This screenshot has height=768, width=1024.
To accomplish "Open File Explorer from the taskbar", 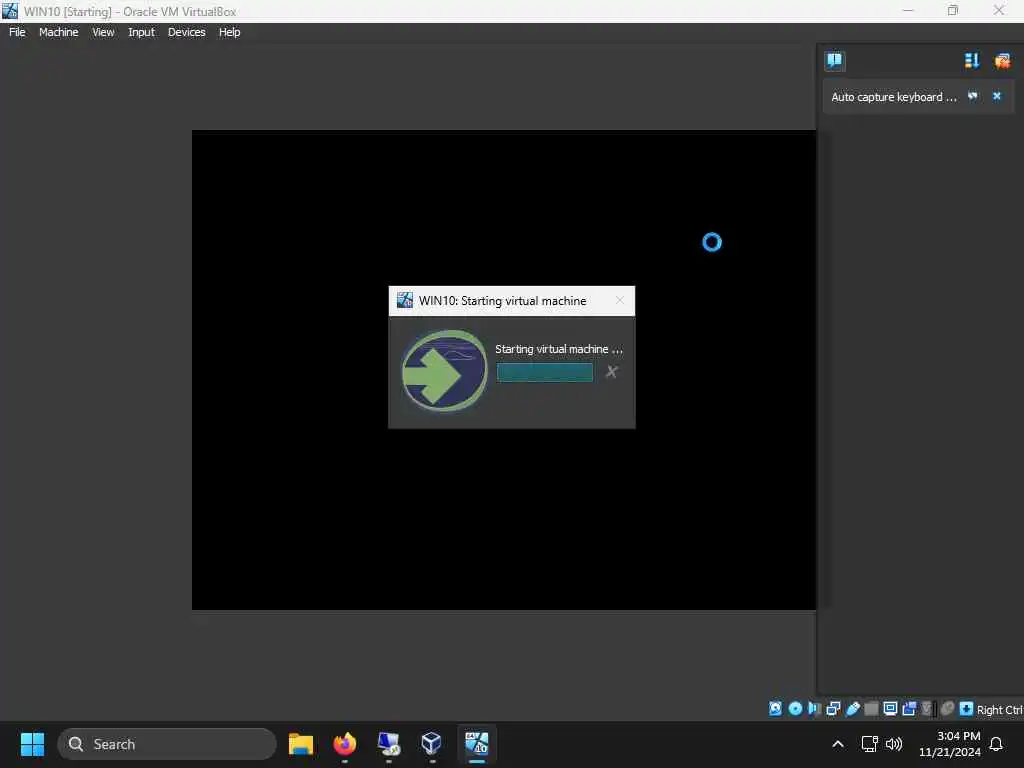I will click(300, 744).
